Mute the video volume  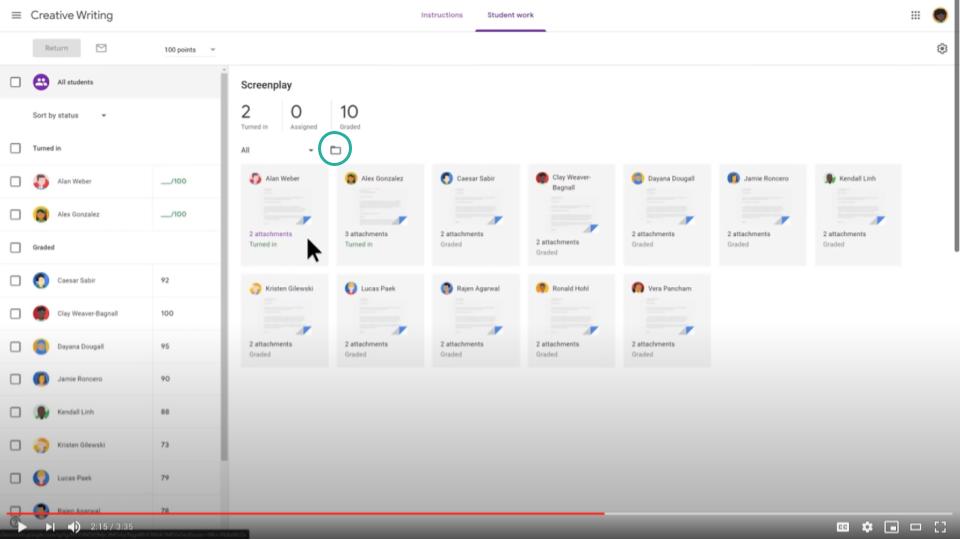74,527
